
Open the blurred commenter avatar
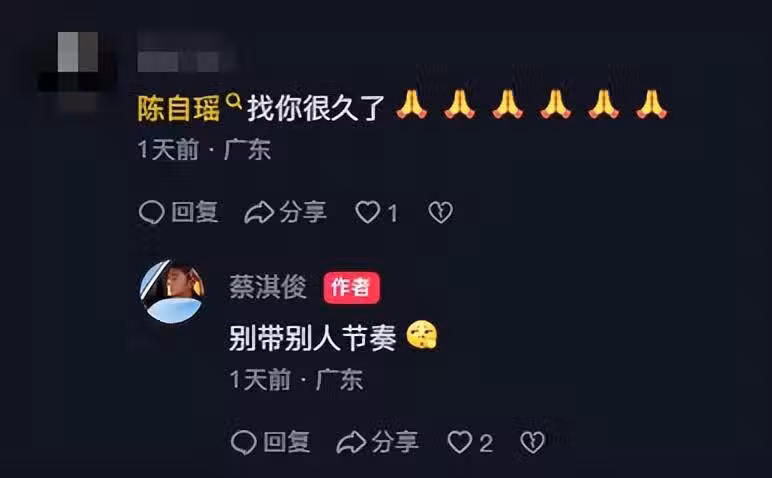coord(77,63)
